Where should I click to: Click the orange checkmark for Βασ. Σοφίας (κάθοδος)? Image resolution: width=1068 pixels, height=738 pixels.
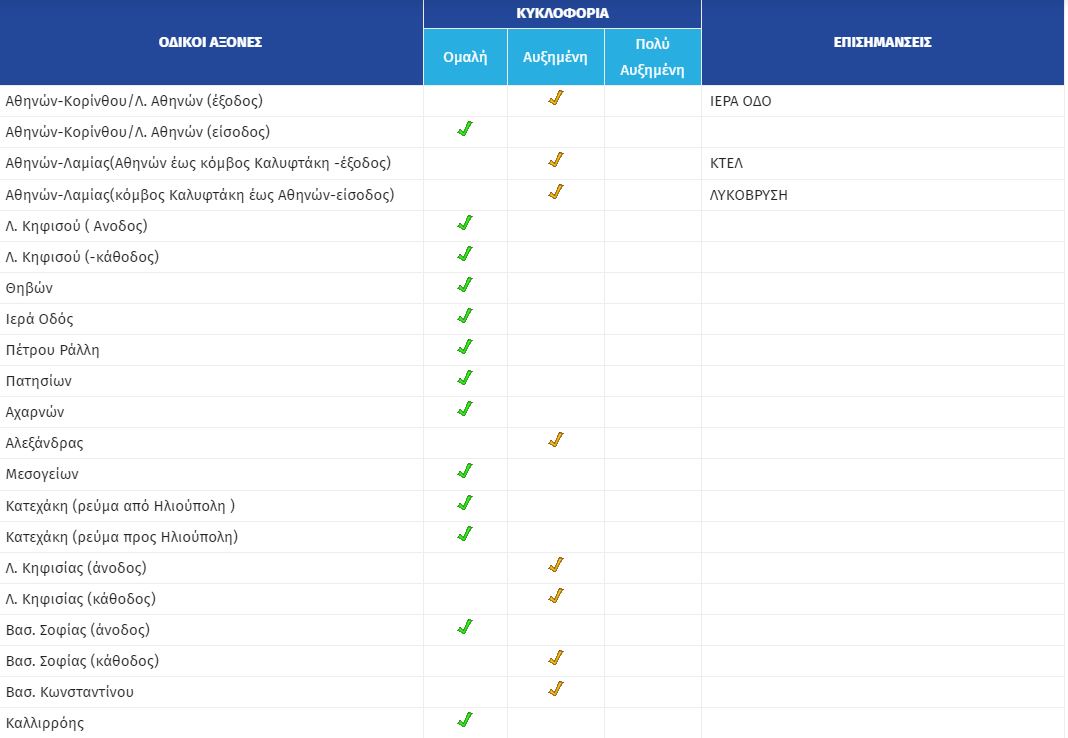[x=556, y=658]
